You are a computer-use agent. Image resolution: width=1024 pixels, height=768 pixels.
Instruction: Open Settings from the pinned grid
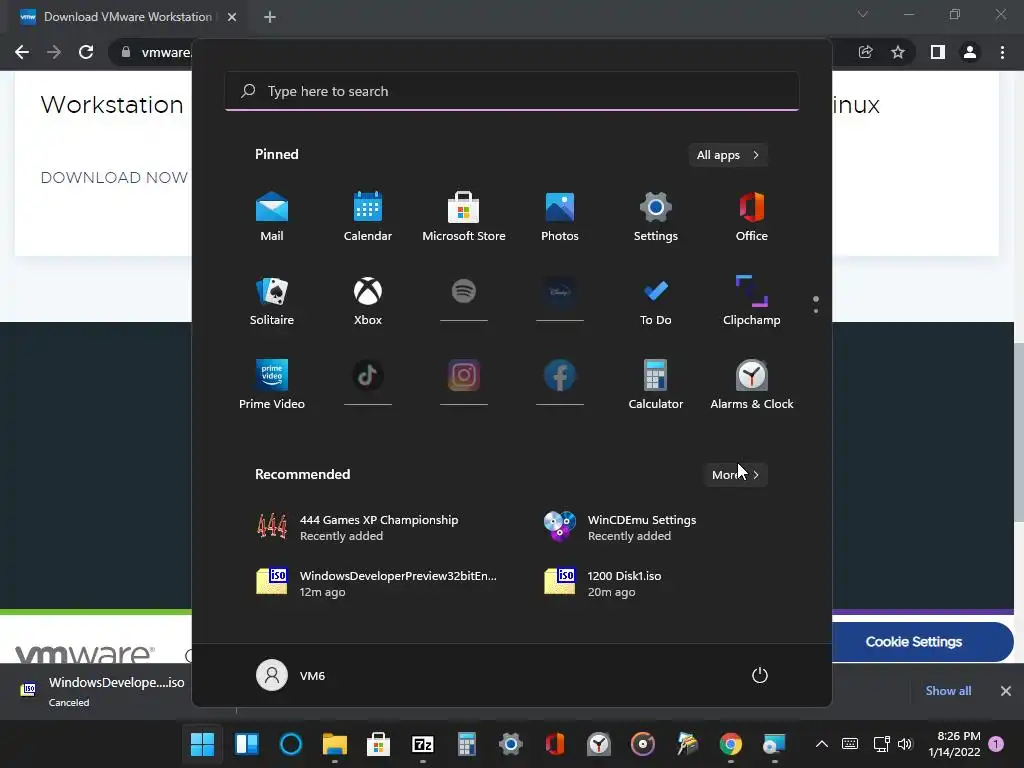(x=656, y=216)
